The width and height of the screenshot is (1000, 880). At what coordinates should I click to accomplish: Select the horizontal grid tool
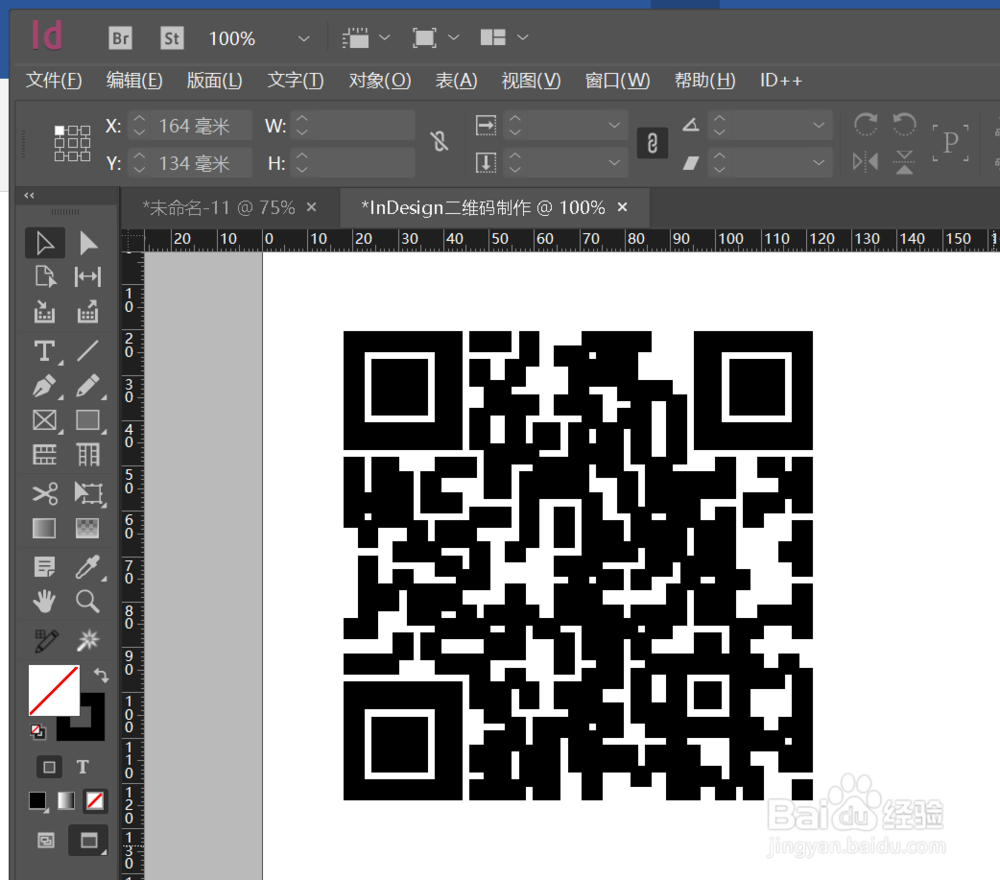coord(45,455)
